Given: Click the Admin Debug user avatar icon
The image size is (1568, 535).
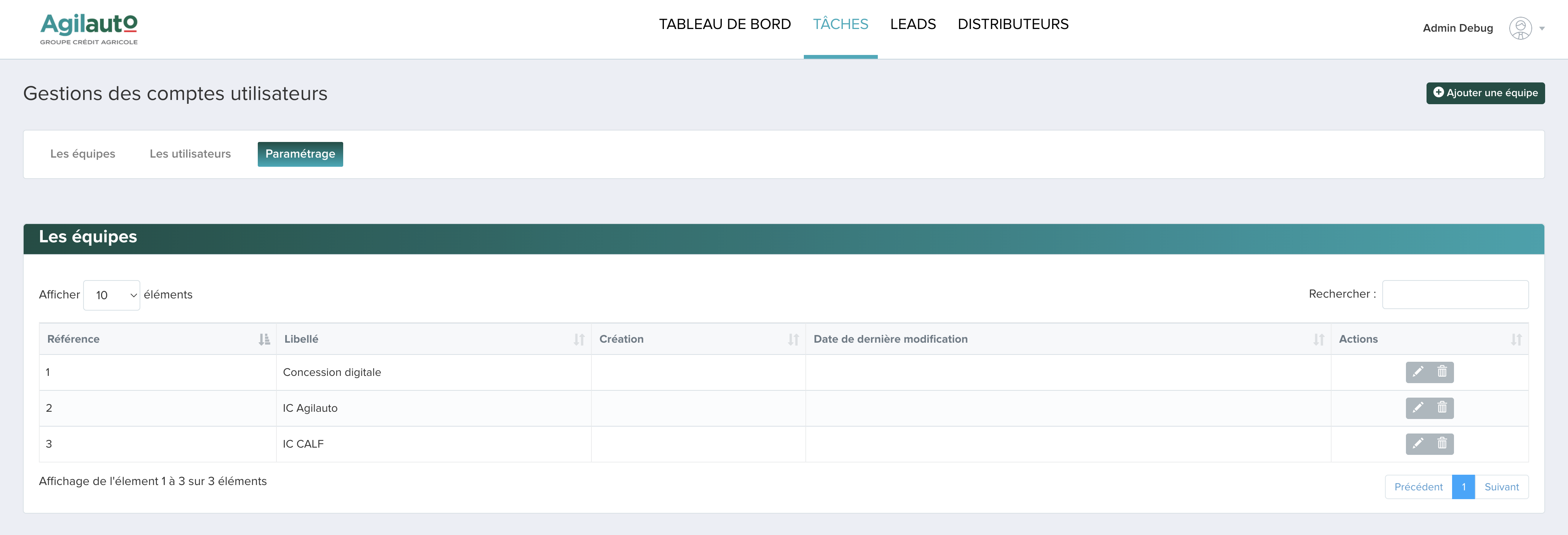Looking at the screenshot, I should (x=1520, y=28).
